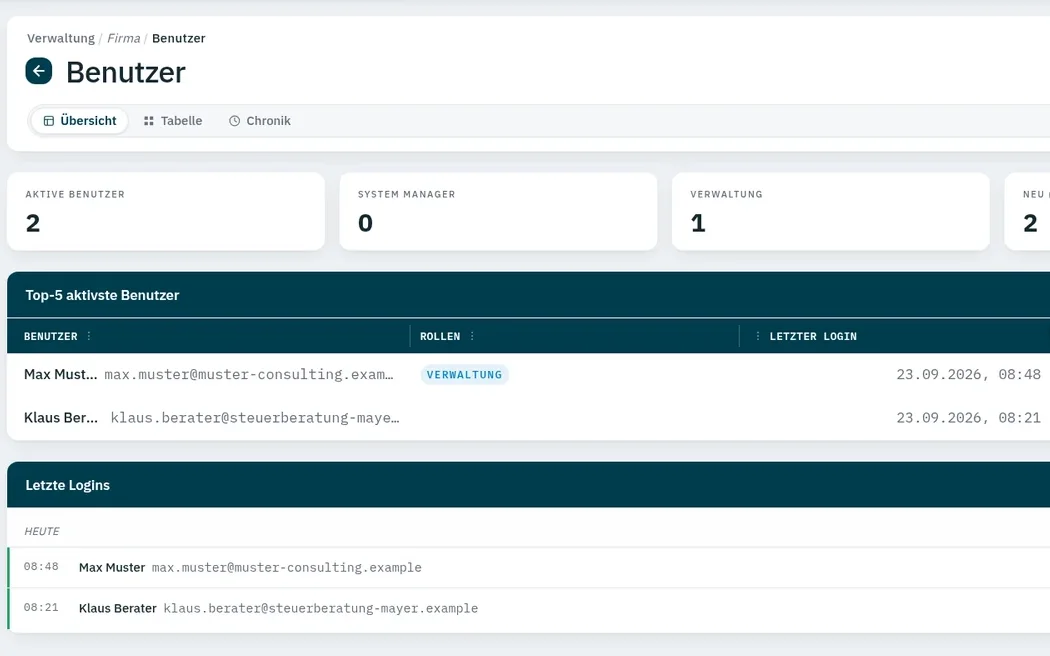Select the Klaus Ber... user name cell
The width and height of the screenshot is (1050, 656).
coord(61,418)
